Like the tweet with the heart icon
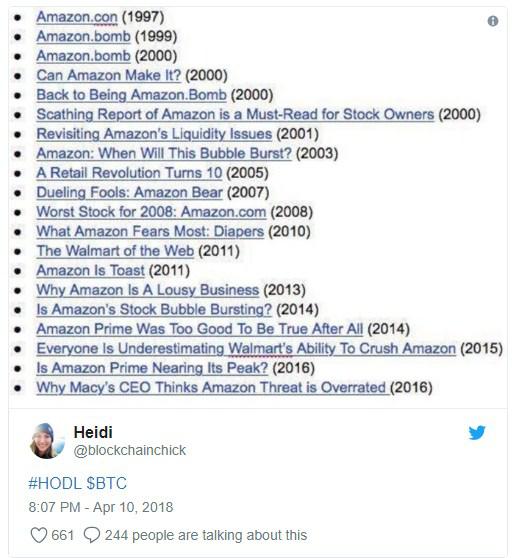513x558 pixels. [39, 535]
